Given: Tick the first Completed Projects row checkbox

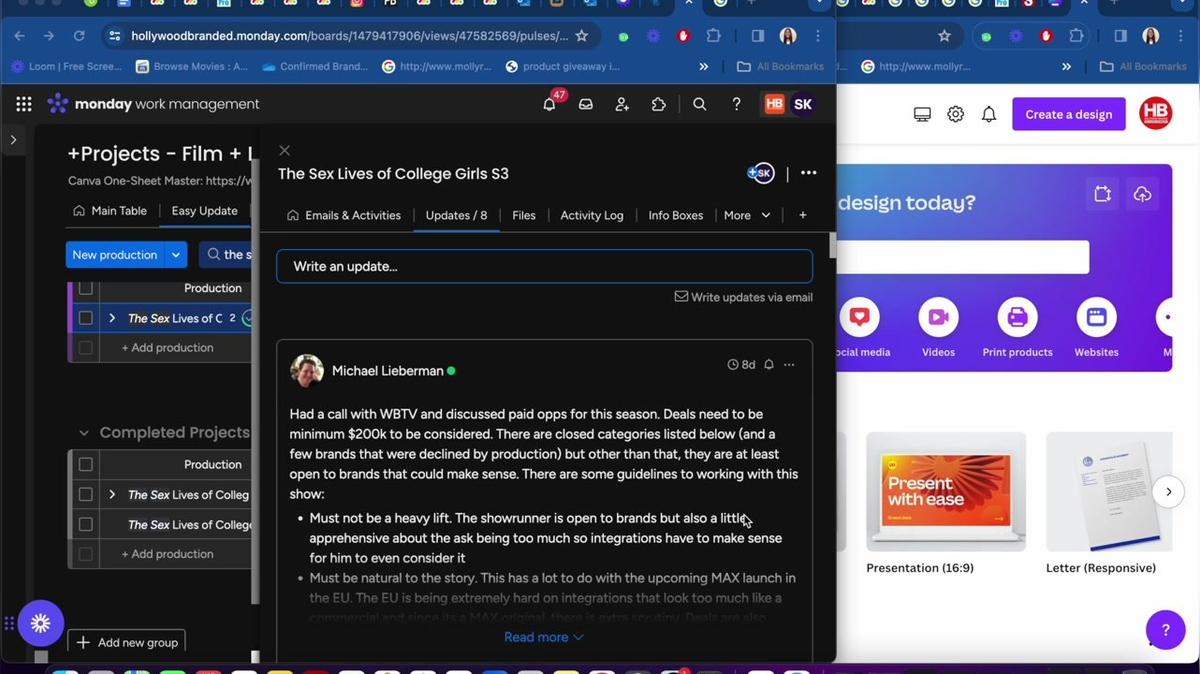Looking at the screenshot, I should pyautogui.click(x=85, y=494).
